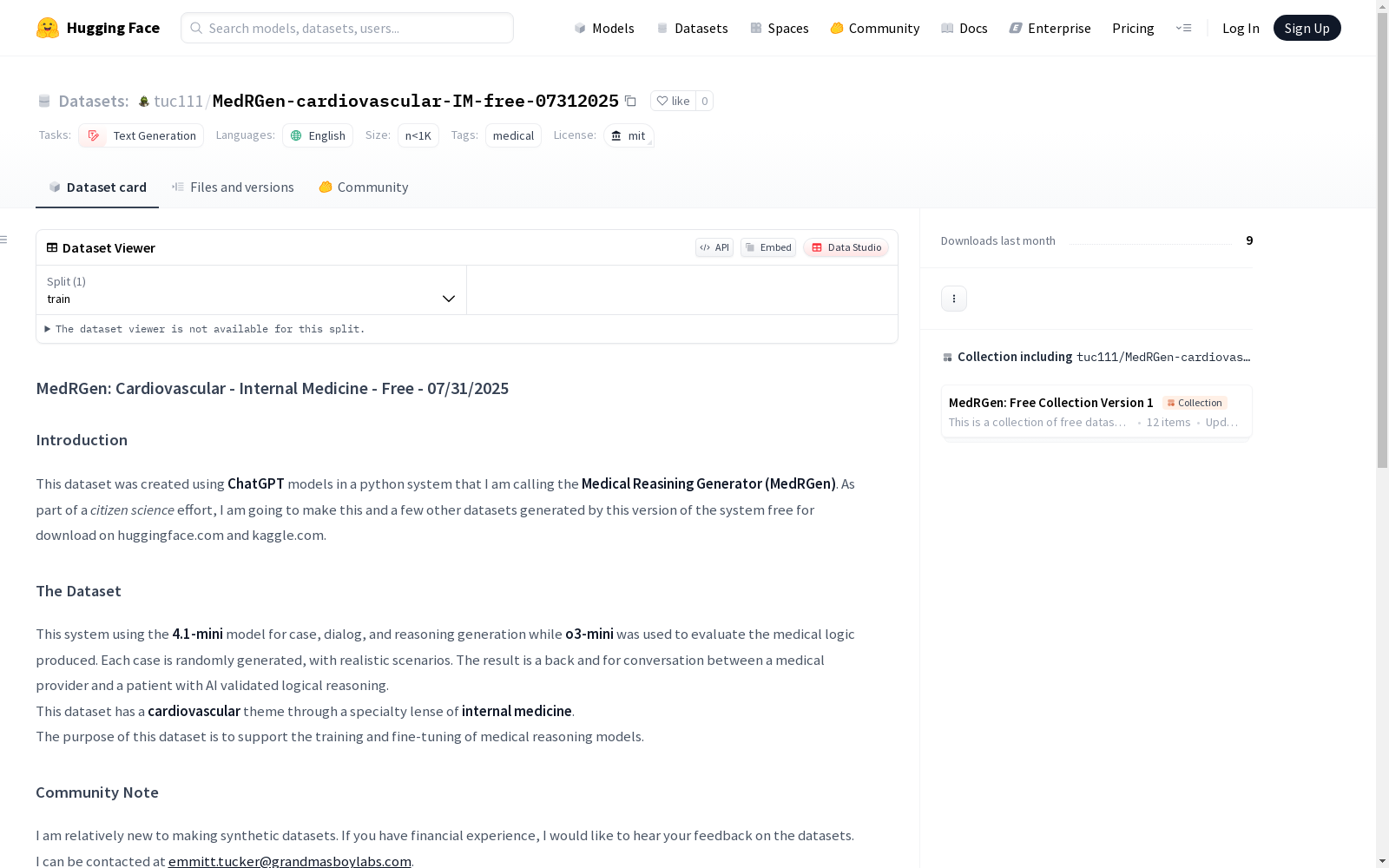1389x868 pixels.
Task: Click the tuc111 user avatar
Action: (144, 102)
